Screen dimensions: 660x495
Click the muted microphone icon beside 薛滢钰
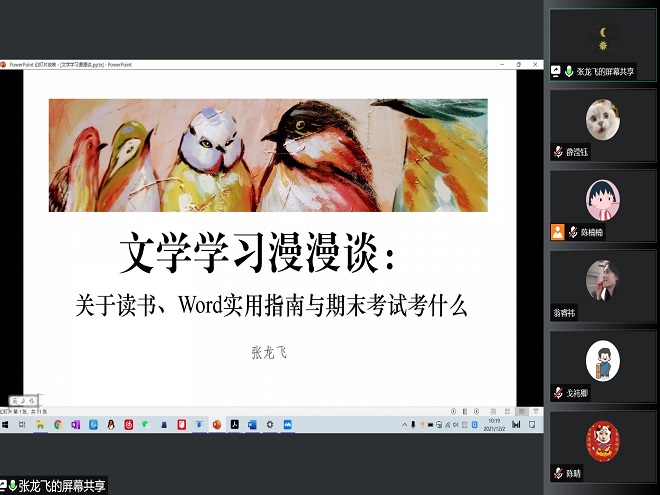557,152
